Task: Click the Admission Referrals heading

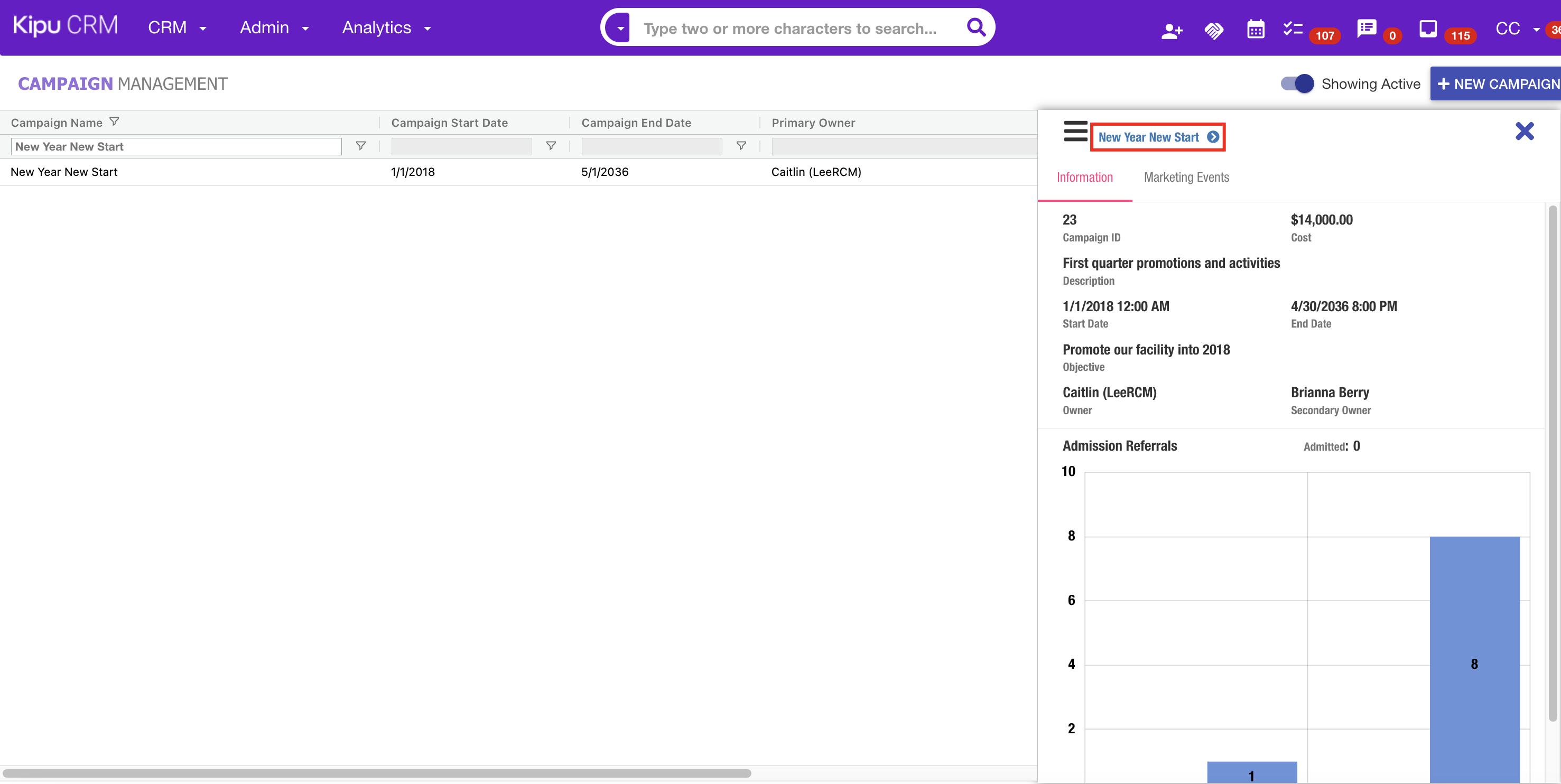Action: point(1120,446)
